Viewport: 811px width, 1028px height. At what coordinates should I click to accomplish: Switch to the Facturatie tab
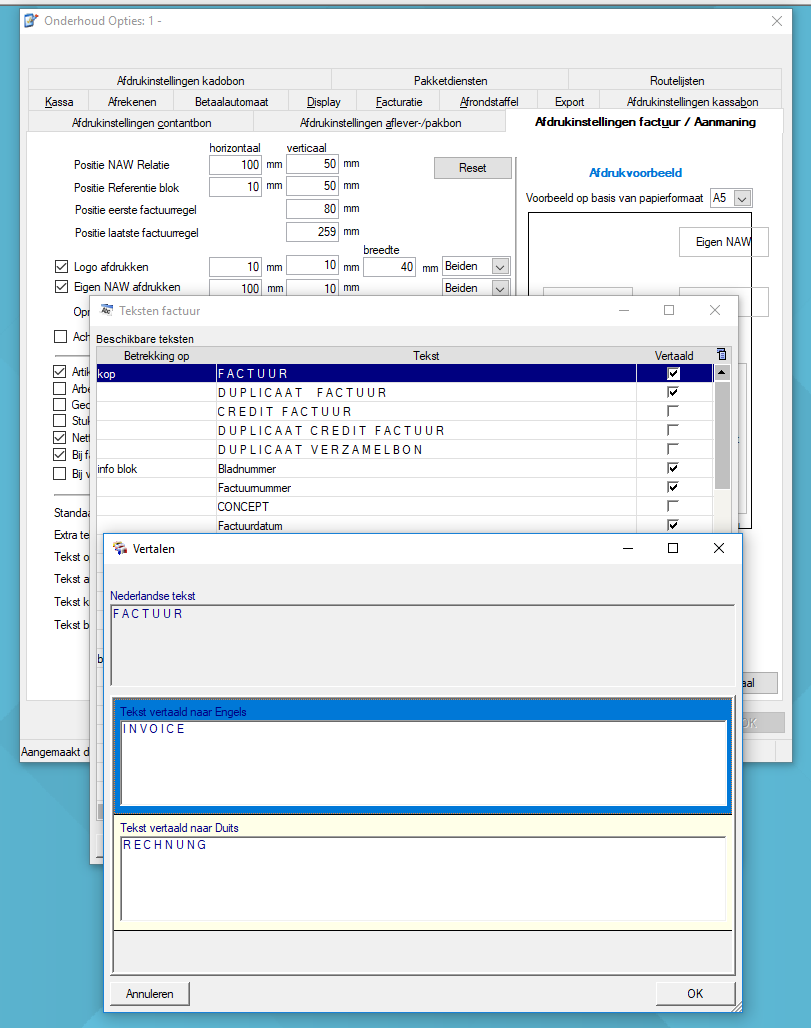399,102
